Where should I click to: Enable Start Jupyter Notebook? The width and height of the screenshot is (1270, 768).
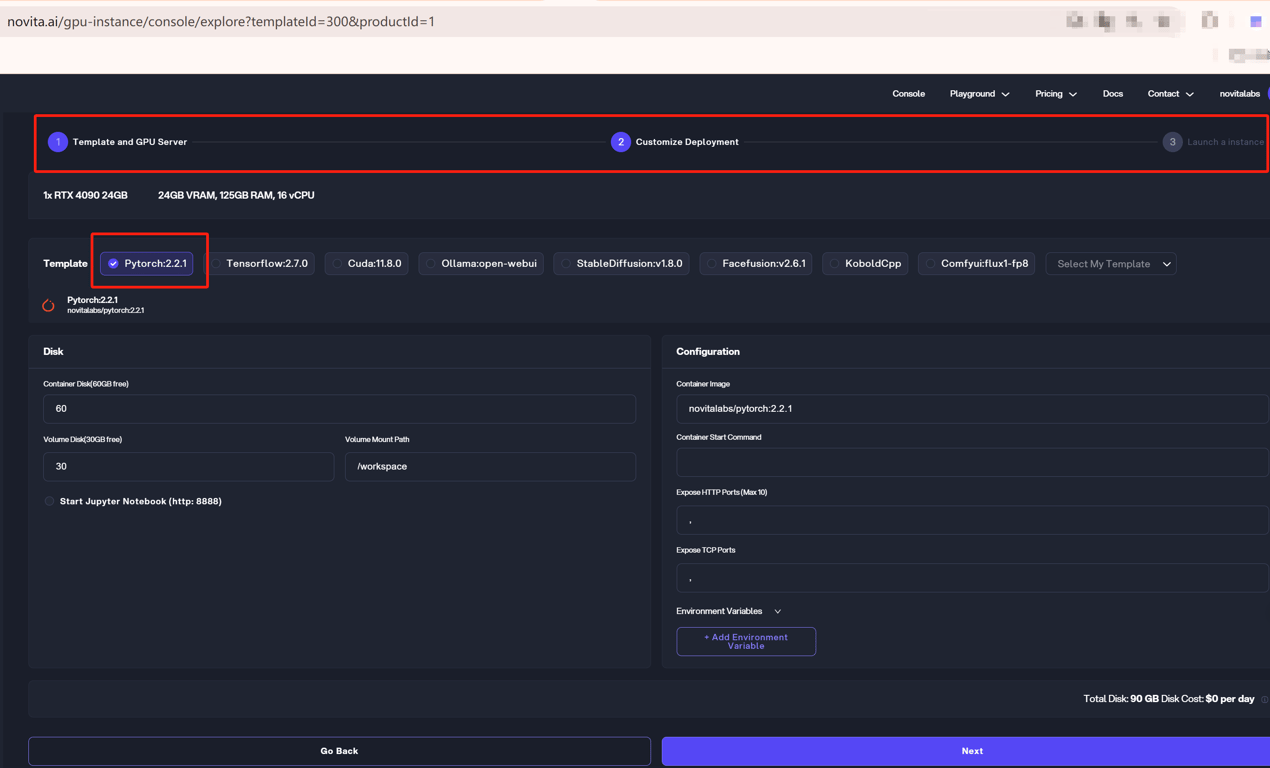click(x=49, y=501)
